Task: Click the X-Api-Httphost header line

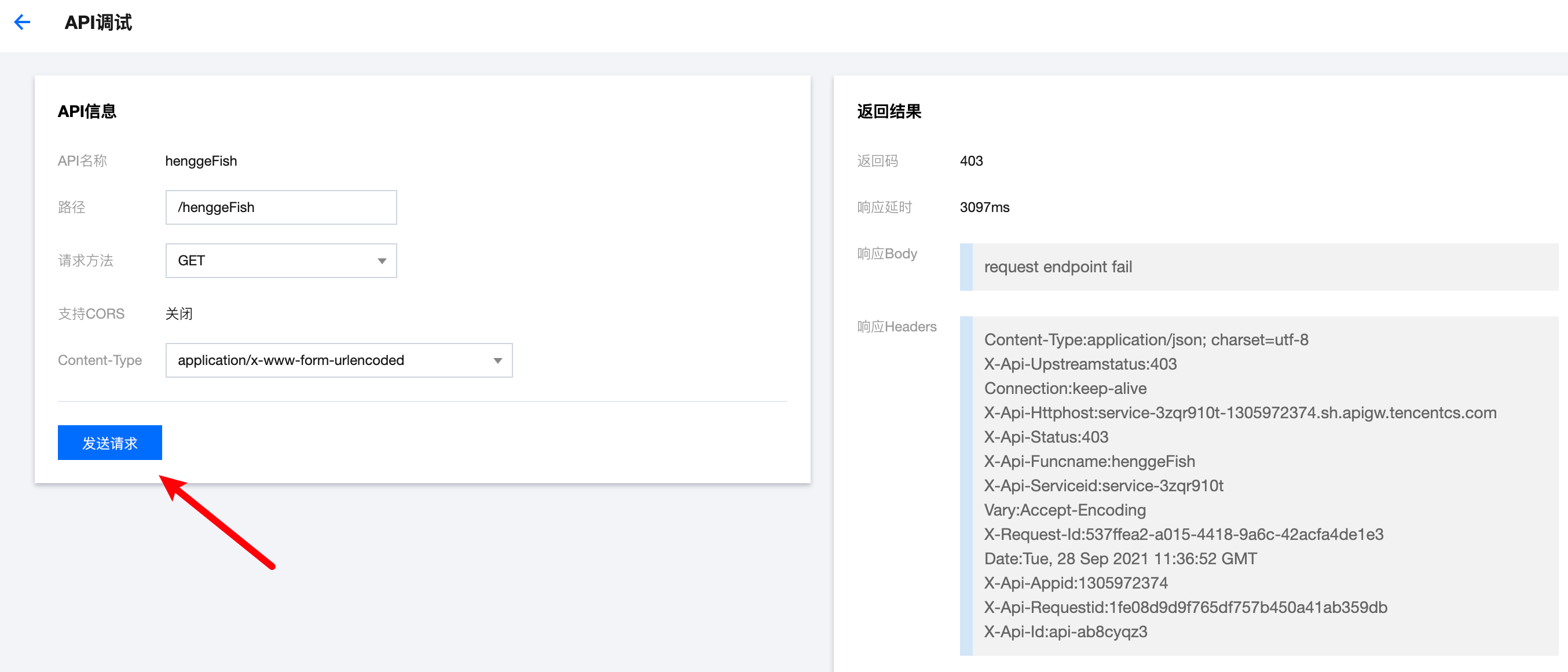Action: tap(1239, 412)
